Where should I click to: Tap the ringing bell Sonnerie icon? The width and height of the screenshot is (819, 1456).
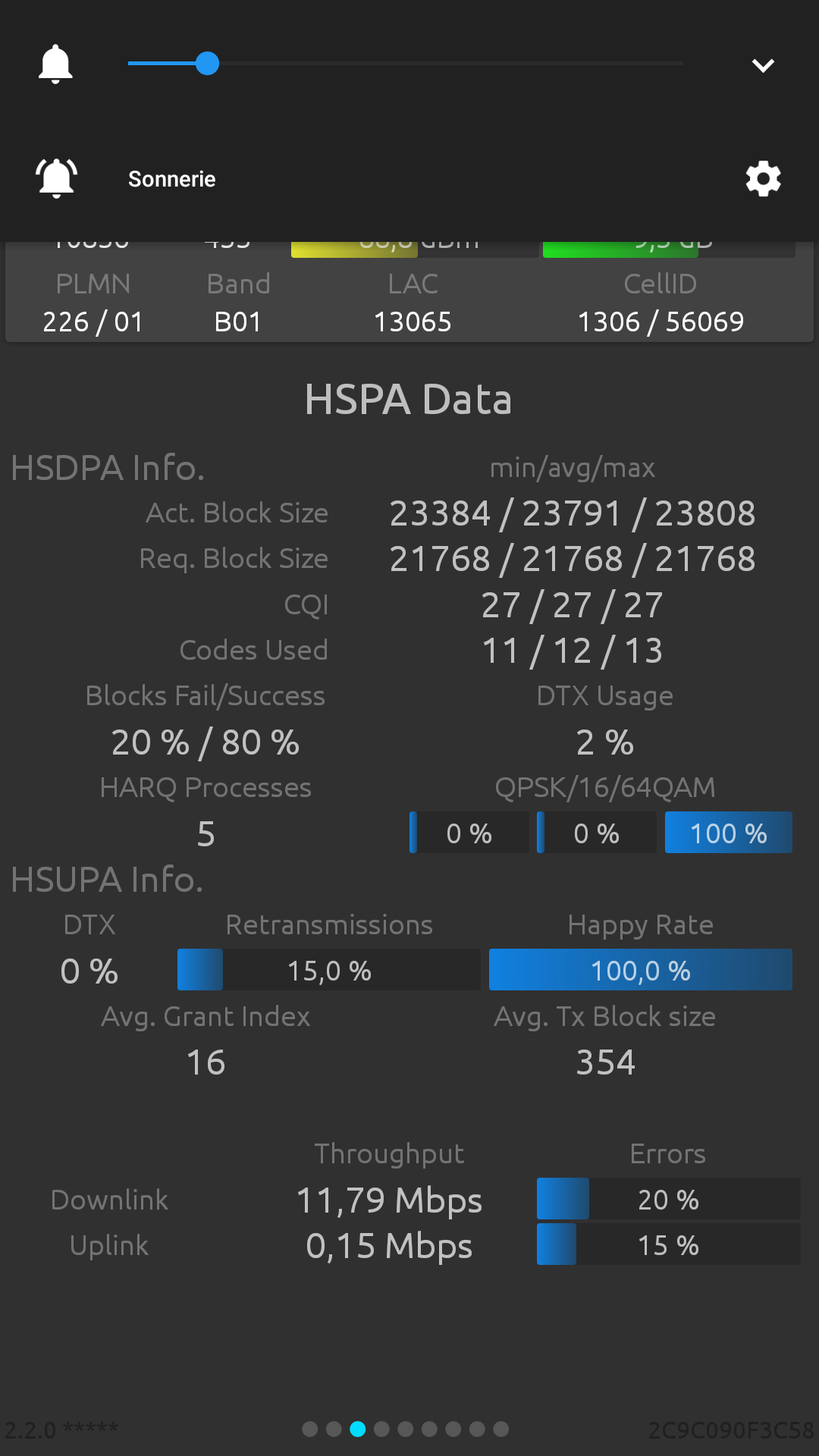click(x=57, y=178)
